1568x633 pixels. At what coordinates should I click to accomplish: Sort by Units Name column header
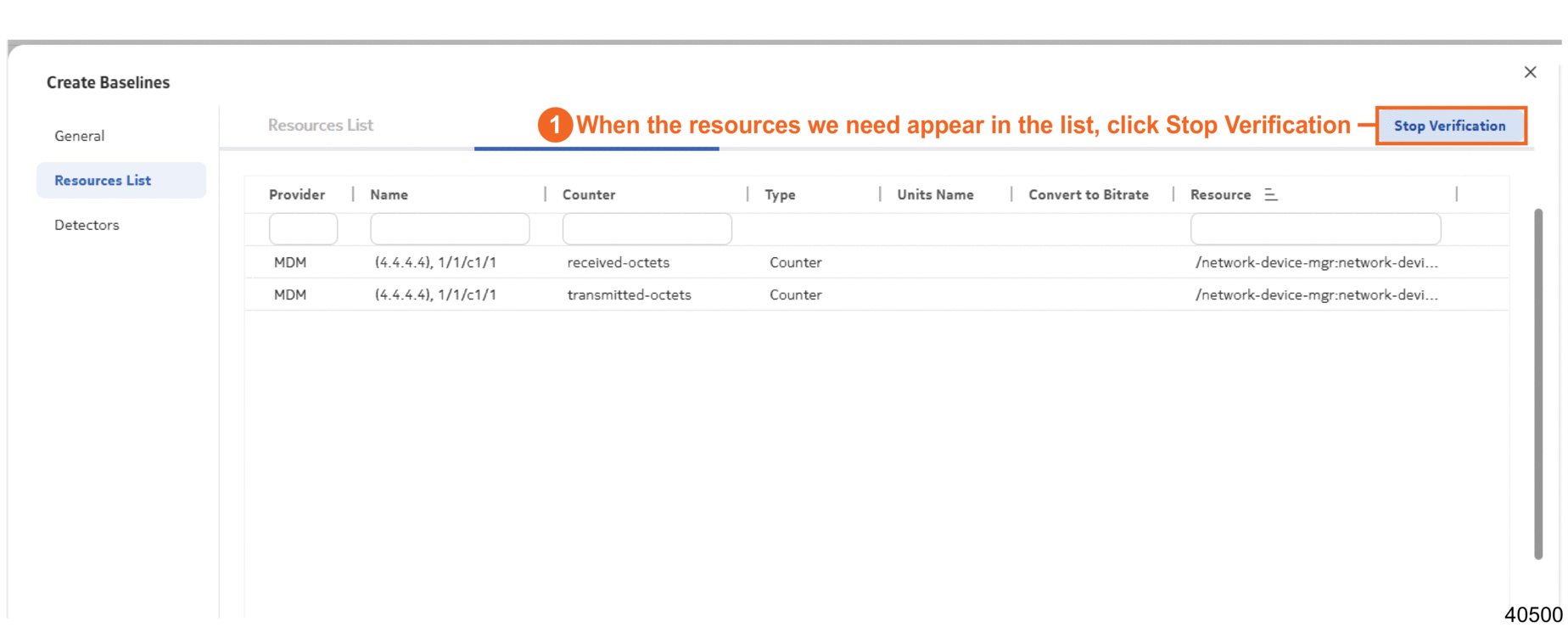tap(935, 194)
